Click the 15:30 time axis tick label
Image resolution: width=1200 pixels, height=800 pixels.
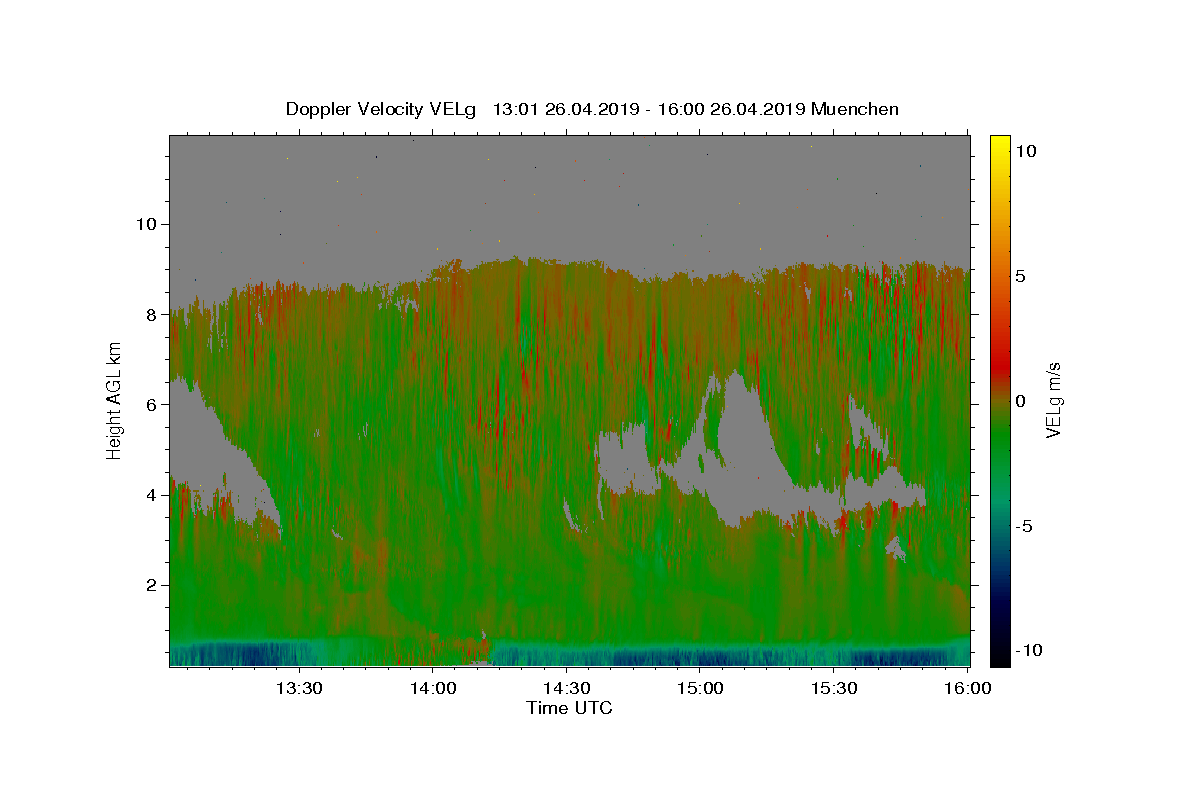coord(834,688)
